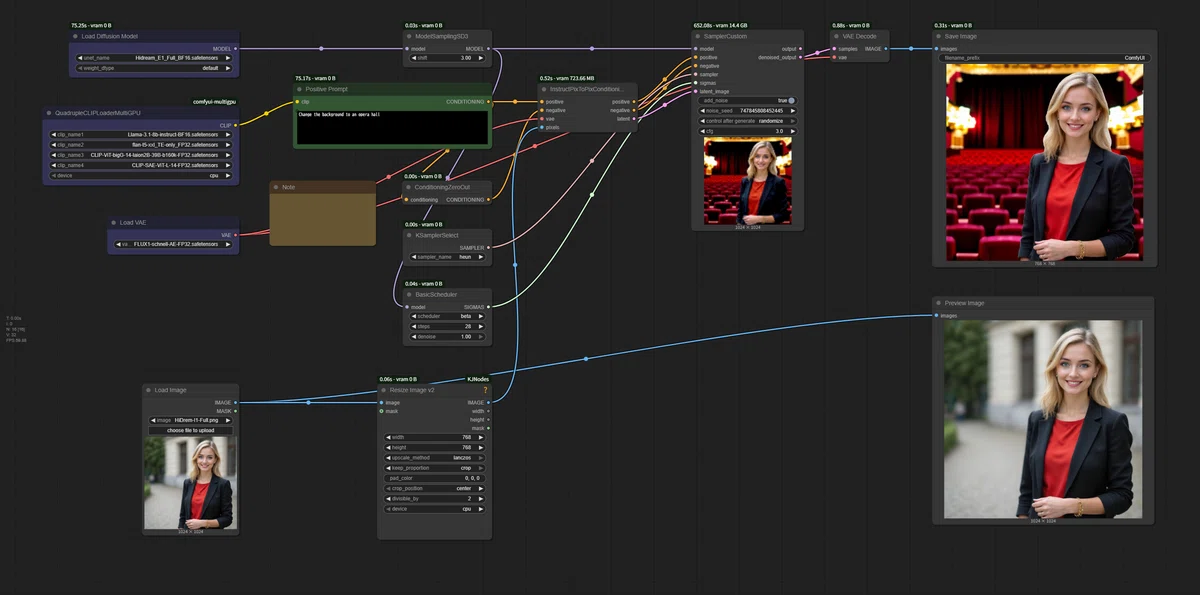Click the MASK output socket of Load Image
1200x595 pixels.
click(236, 410)
